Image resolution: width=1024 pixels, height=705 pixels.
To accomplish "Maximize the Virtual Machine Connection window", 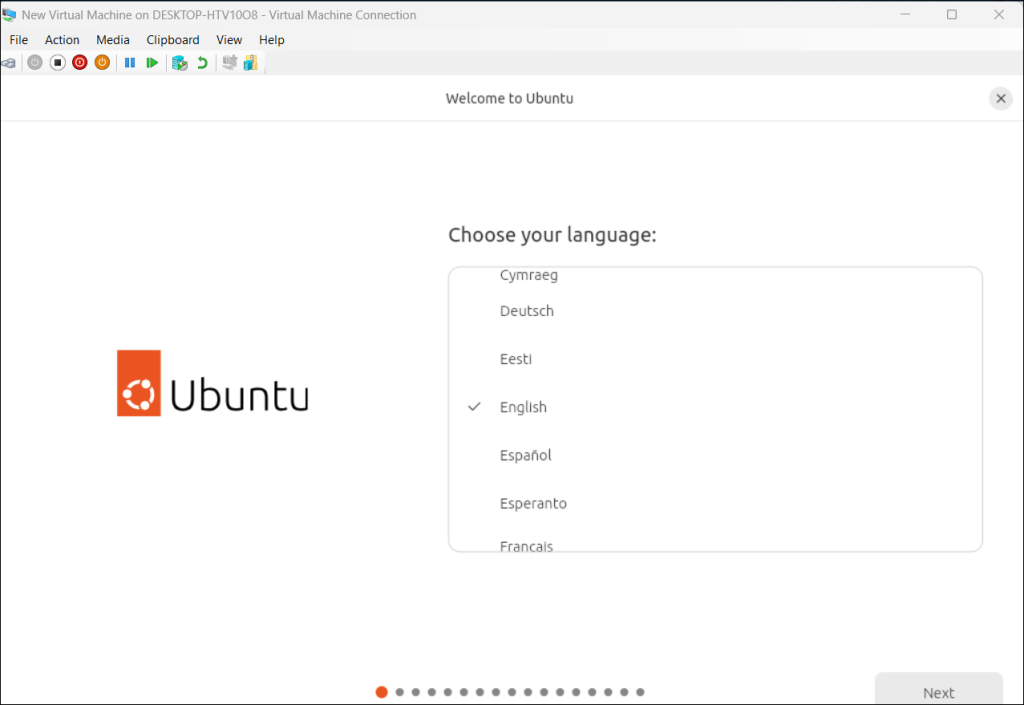I will [x=952, y=14].
